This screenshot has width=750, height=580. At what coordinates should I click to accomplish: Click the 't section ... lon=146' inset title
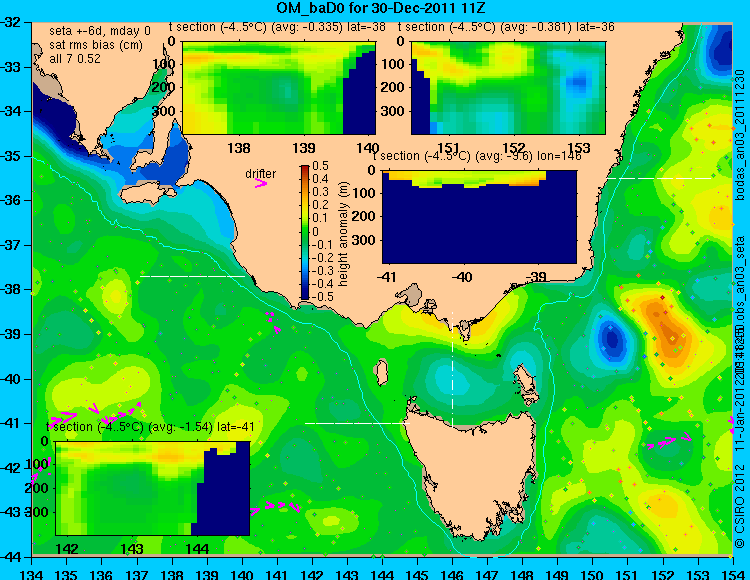point(477,156)
